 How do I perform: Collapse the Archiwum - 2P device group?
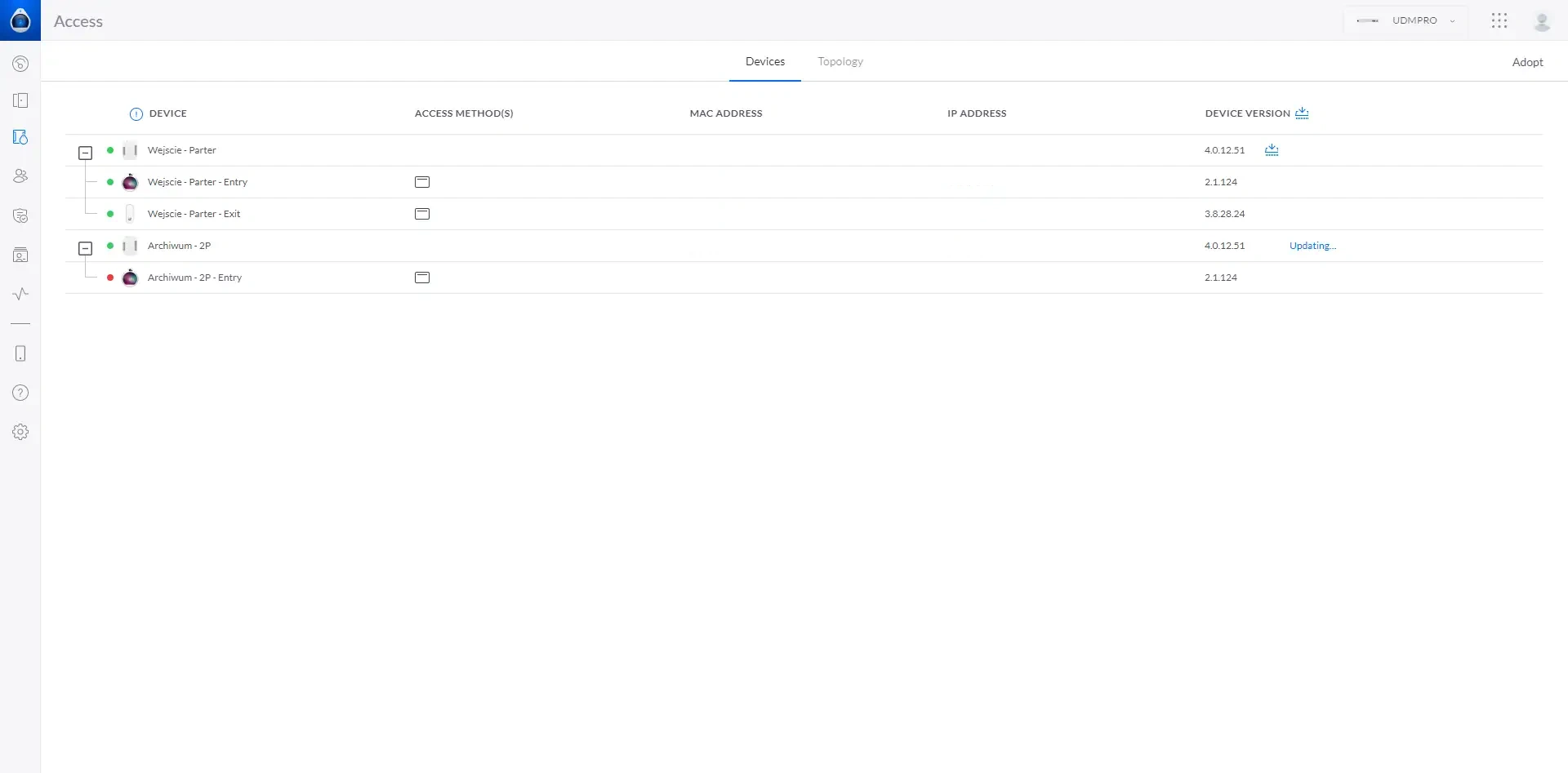[85, 248]
